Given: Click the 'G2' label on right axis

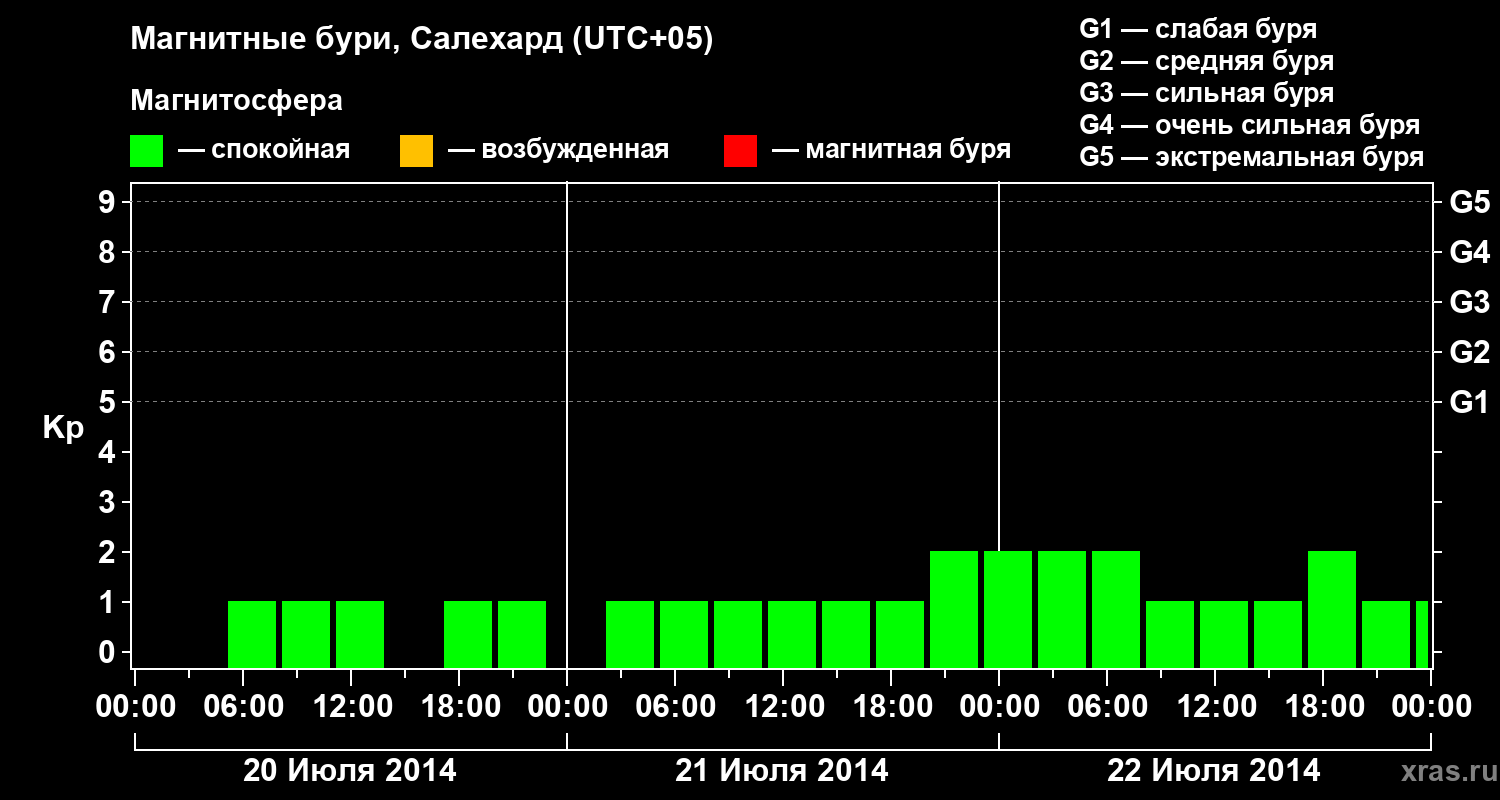Looking at the screenshot, I should pos(1470,352).
